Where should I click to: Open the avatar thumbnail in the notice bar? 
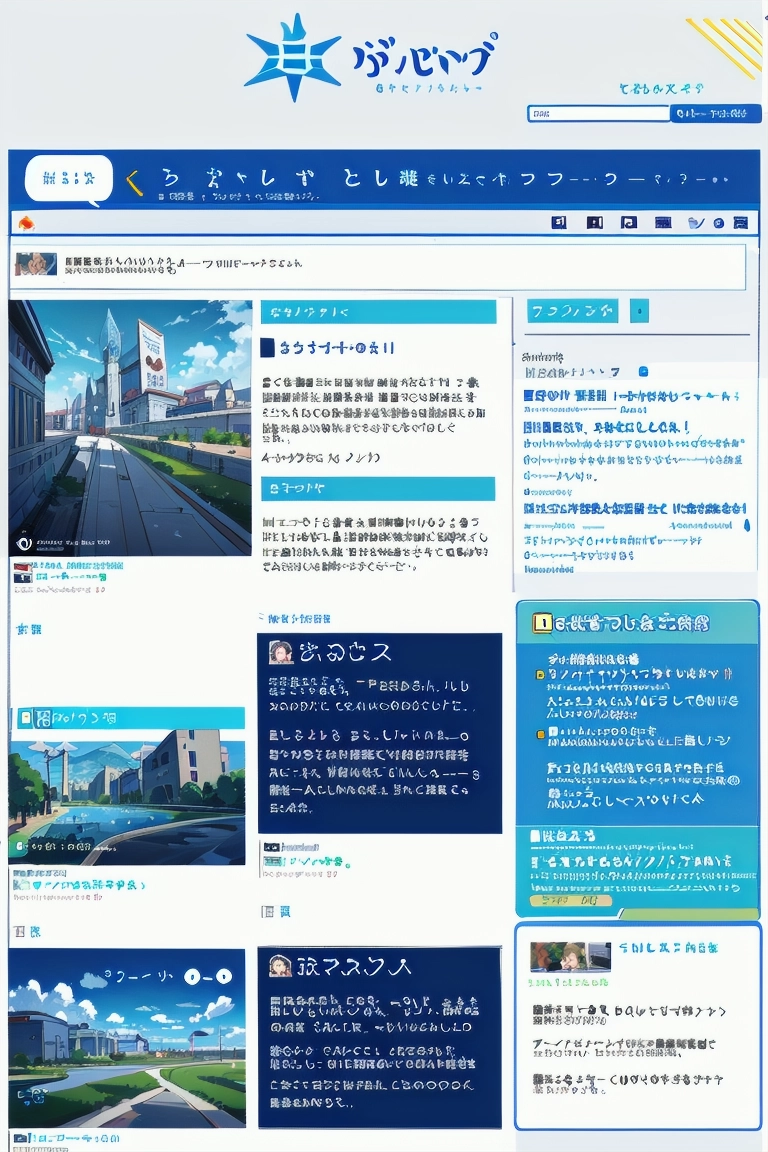point(35,264)
